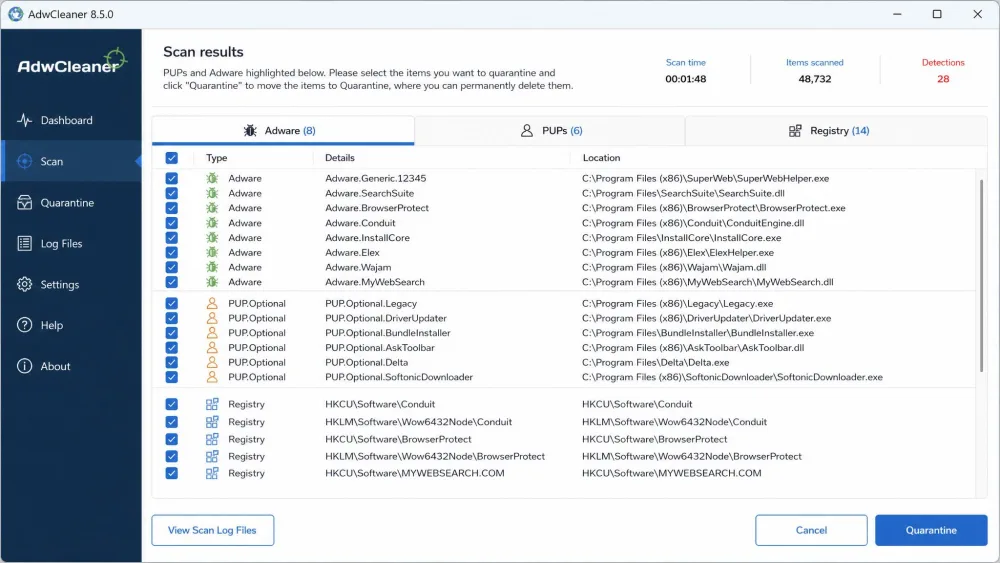Click the Log Files list icon
Viewport: 1000px width, 563px height.
[x=24, y=244]
